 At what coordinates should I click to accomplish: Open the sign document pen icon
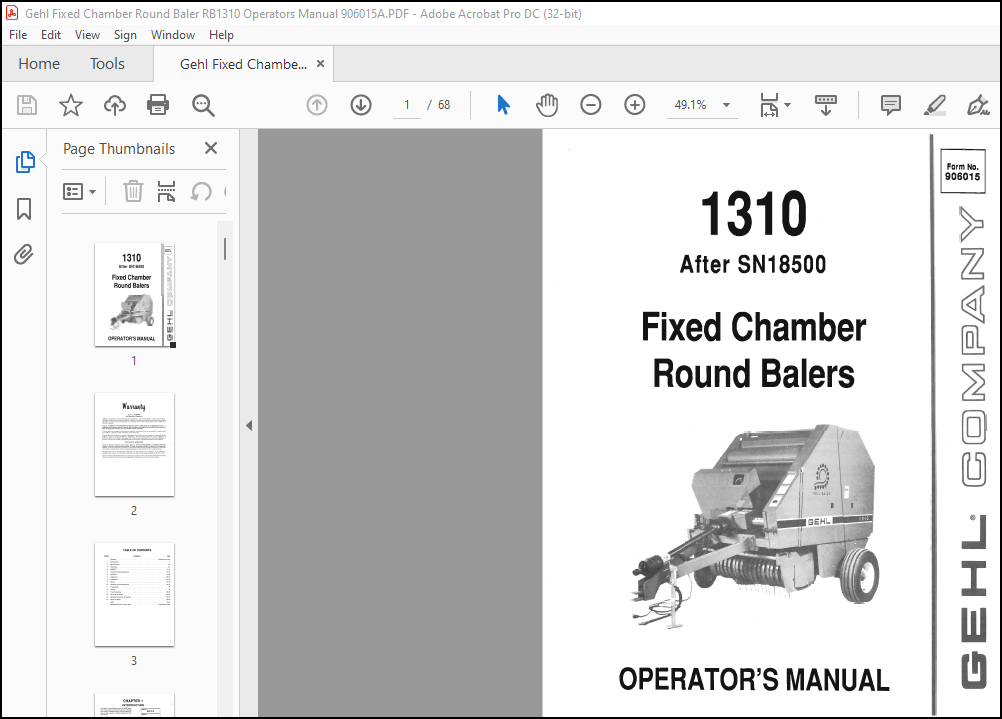click(x=978, y=105)
